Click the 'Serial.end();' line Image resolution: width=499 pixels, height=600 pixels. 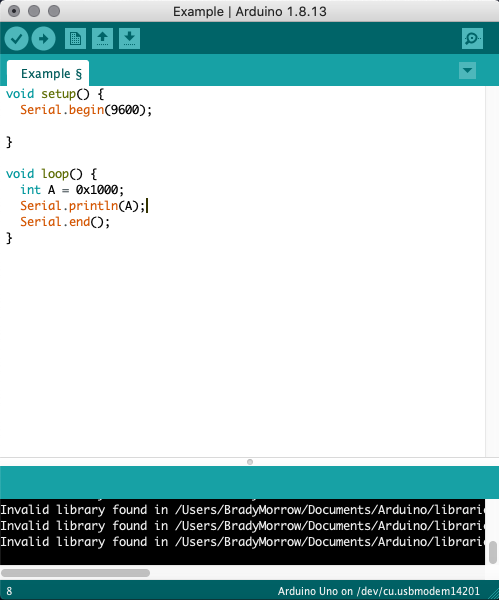click(65, 222)
